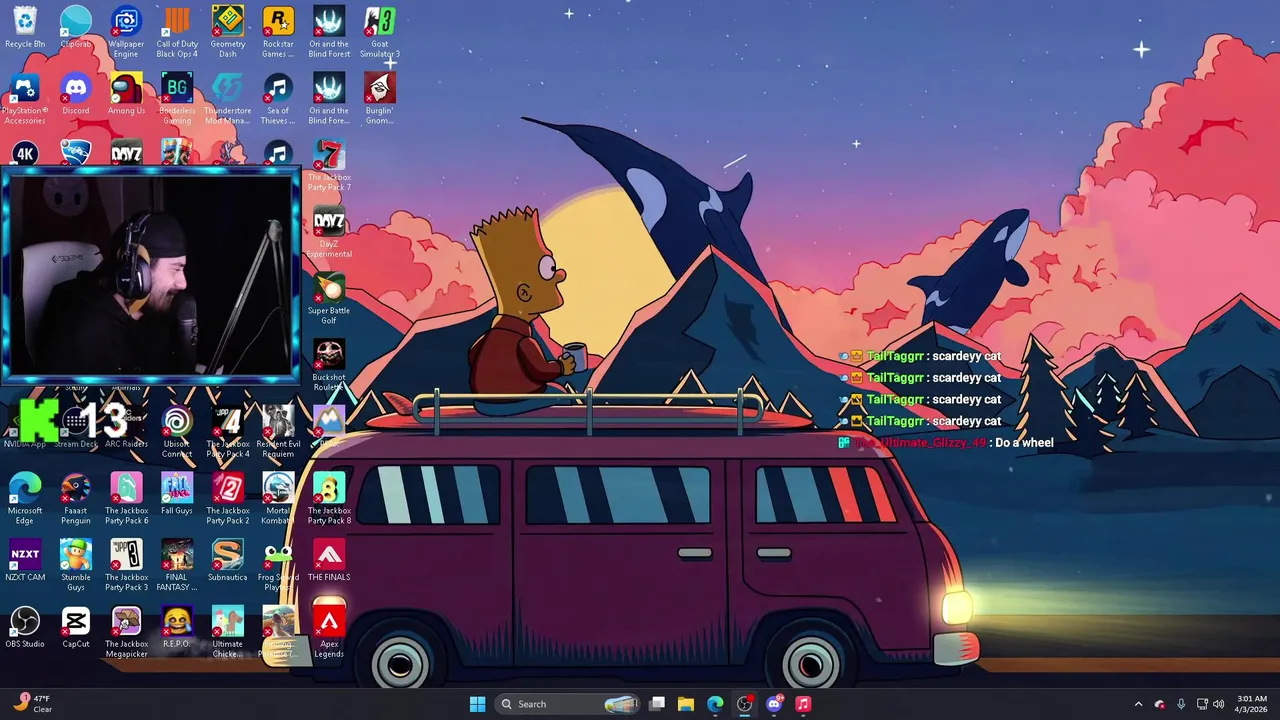
Task: Select The Jackbox Party Pack 4 icon
Action: click(x=227, y=433)
